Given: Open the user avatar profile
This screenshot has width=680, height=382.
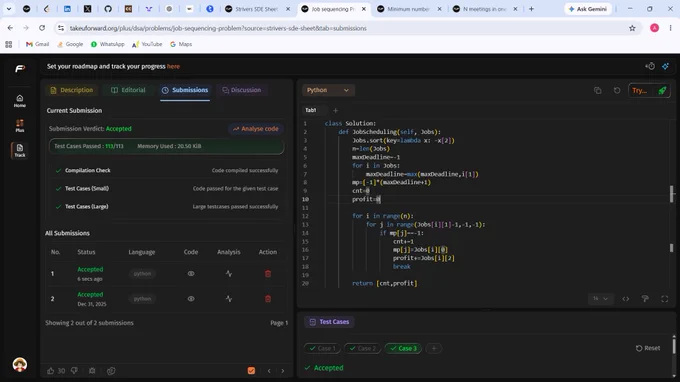Looking at the screenshot, I should pos(20,365).
